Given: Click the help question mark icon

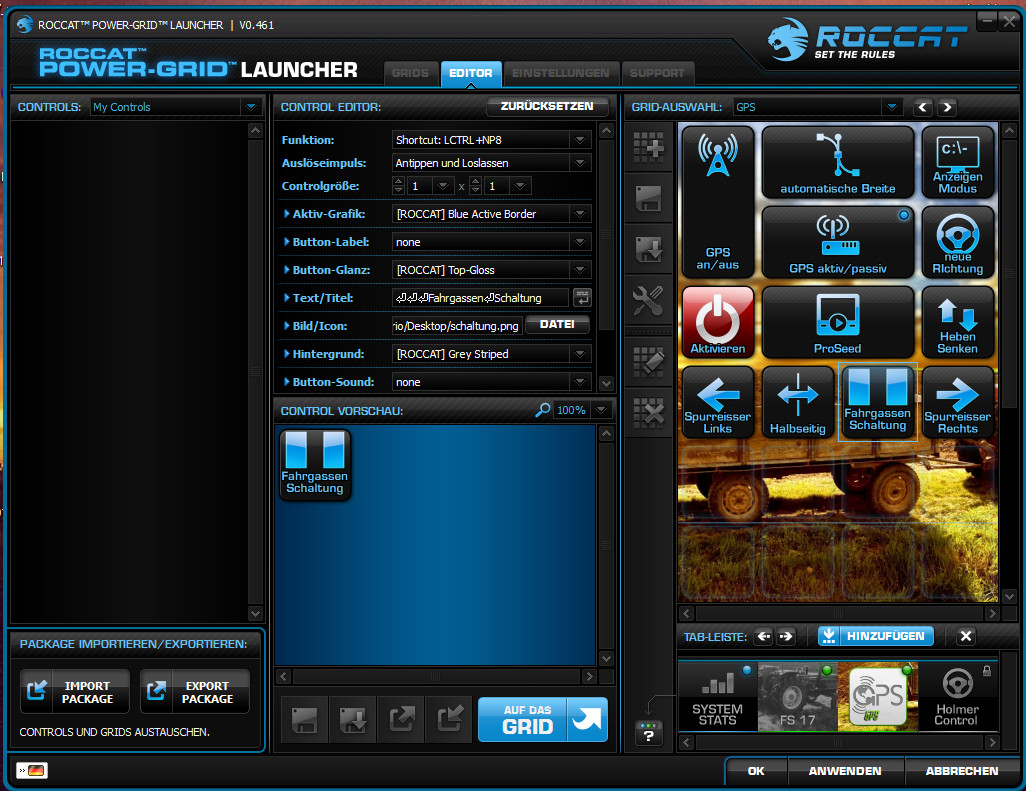Looking at the screenshot, I should [648, 735].
